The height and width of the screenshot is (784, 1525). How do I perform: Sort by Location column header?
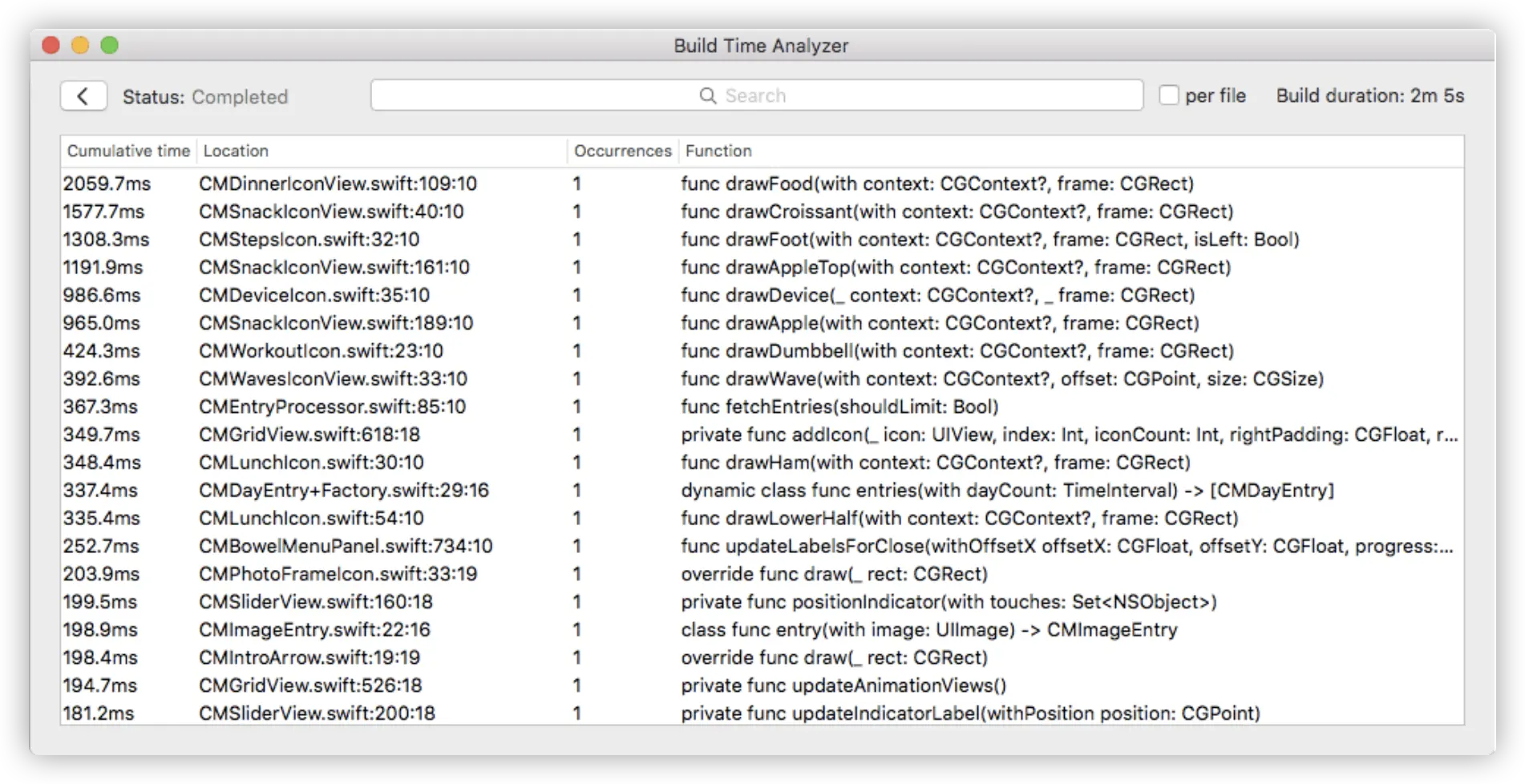pos(382,151)
